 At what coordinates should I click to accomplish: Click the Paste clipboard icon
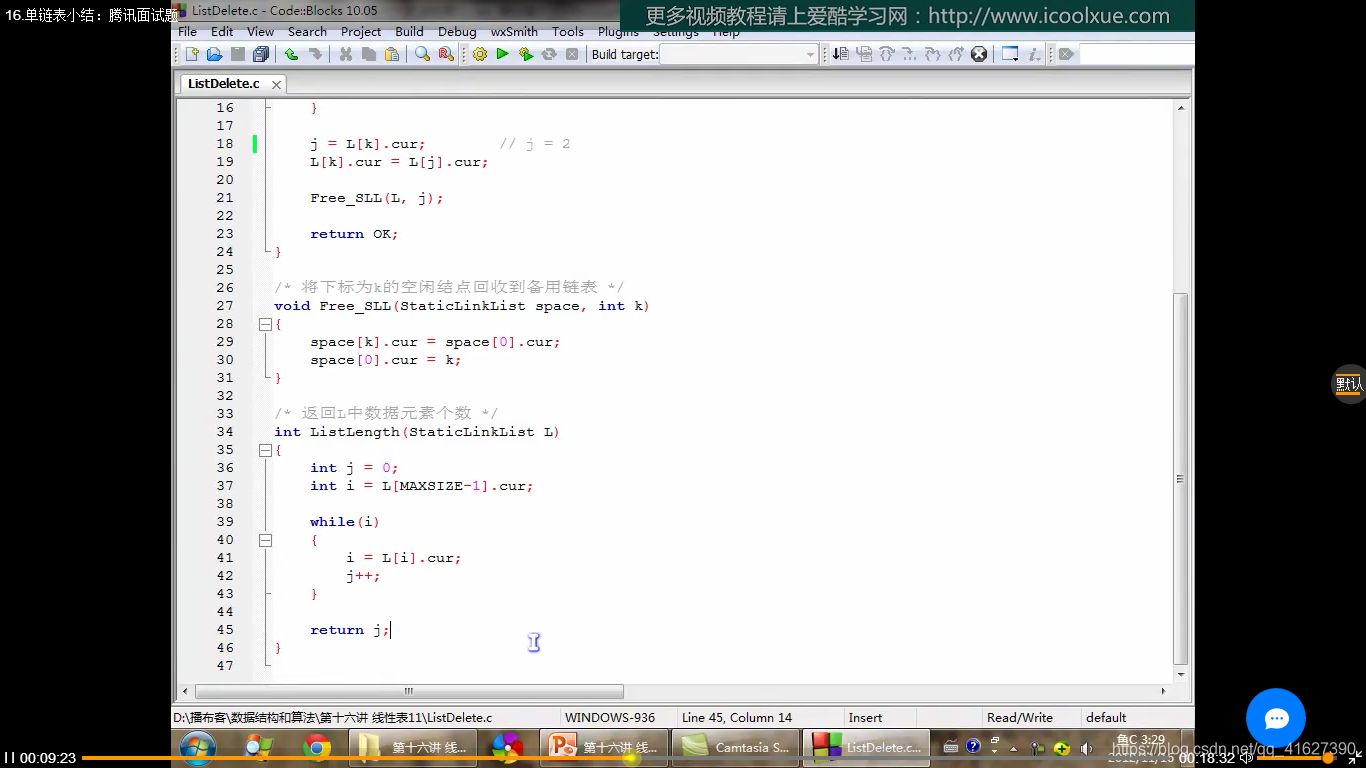391,54
